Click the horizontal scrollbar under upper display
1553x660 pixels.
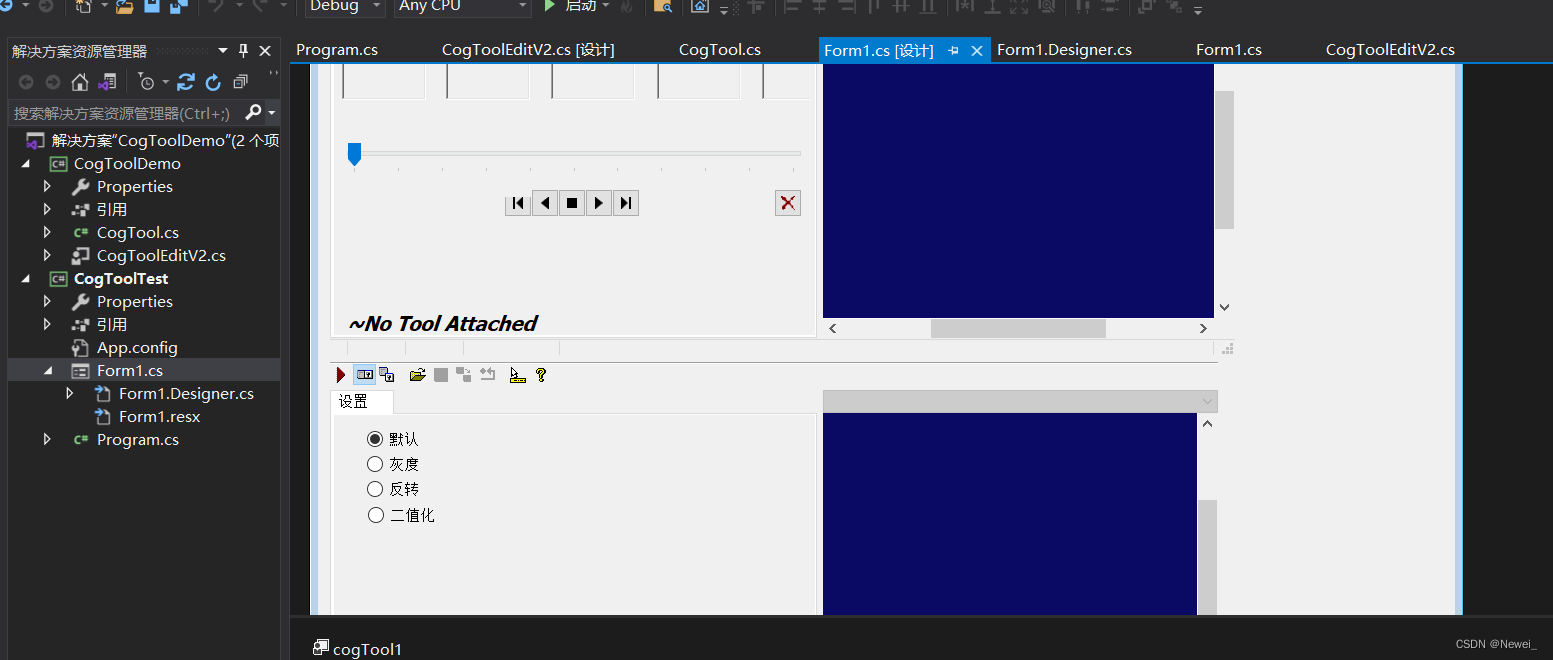click(x=1018, y=328)
